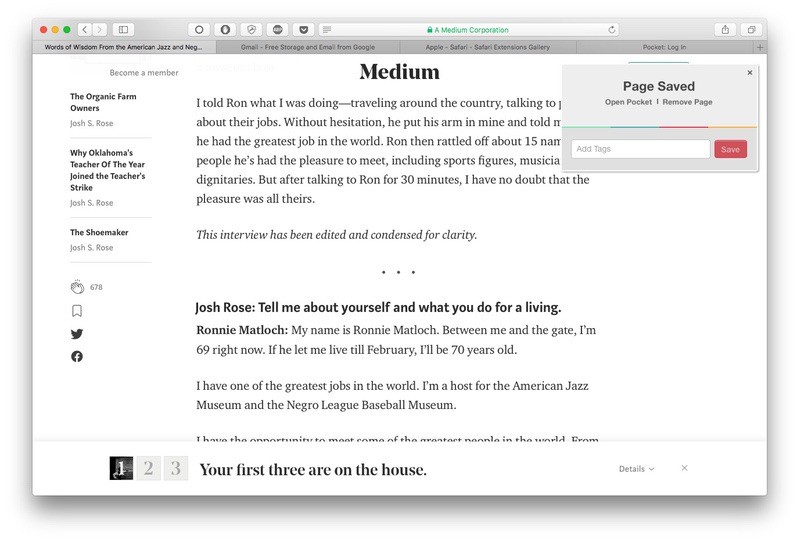
Task: Clap for the article icon
Action: coord(77,287)
